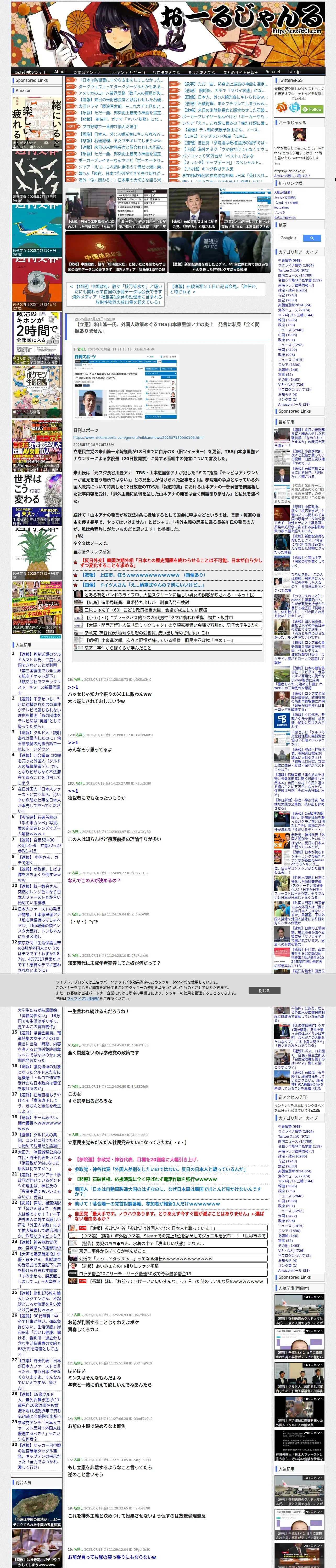Image resolution: width=336 pixels, height=1568 pixels.
Task: Click the red star beside 【反日外交】韓国次期外相
Action: [x=76, y=562]
